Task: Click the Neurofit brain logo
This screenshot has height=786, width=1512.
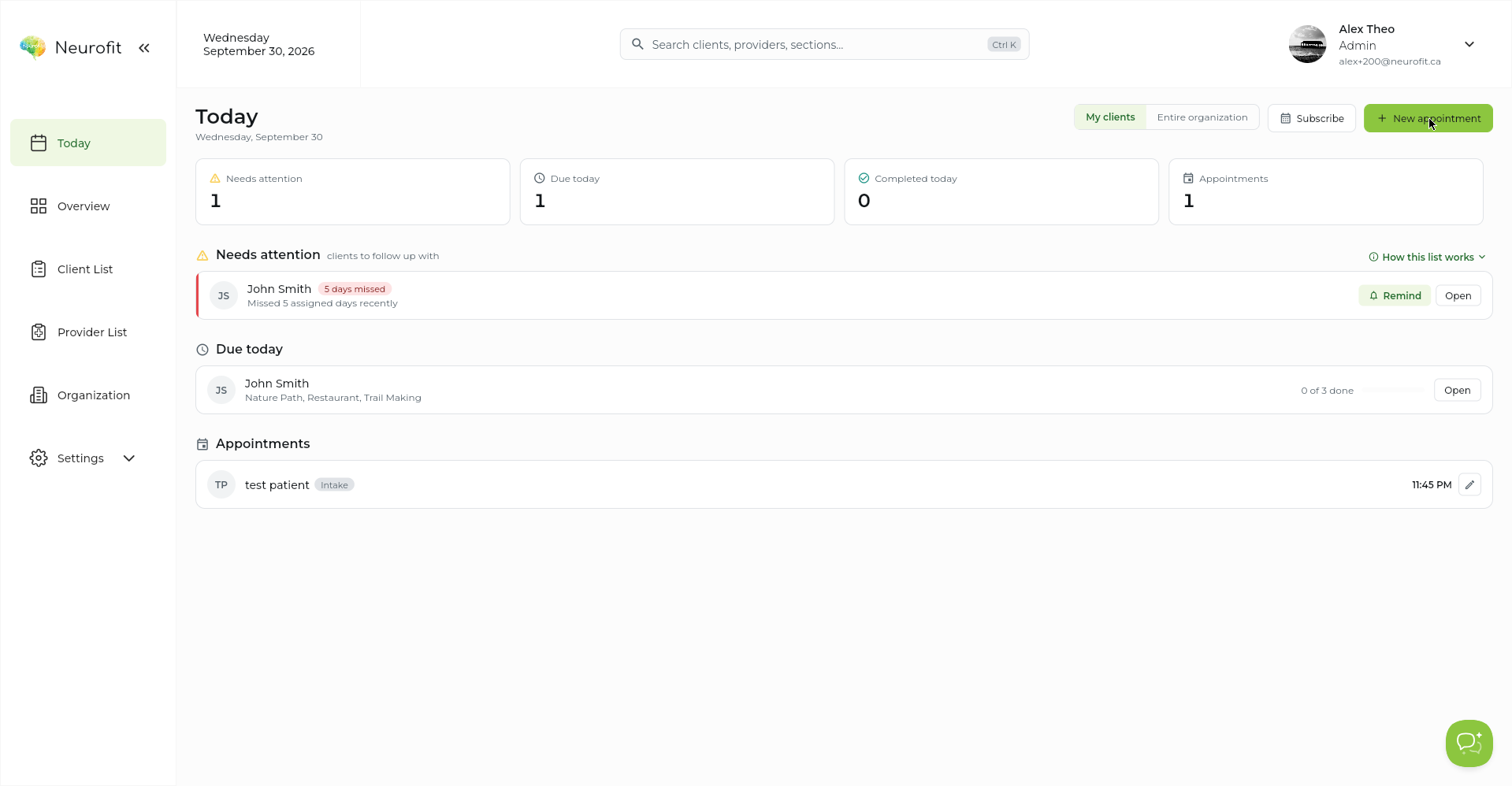Action: pos(32,47)
